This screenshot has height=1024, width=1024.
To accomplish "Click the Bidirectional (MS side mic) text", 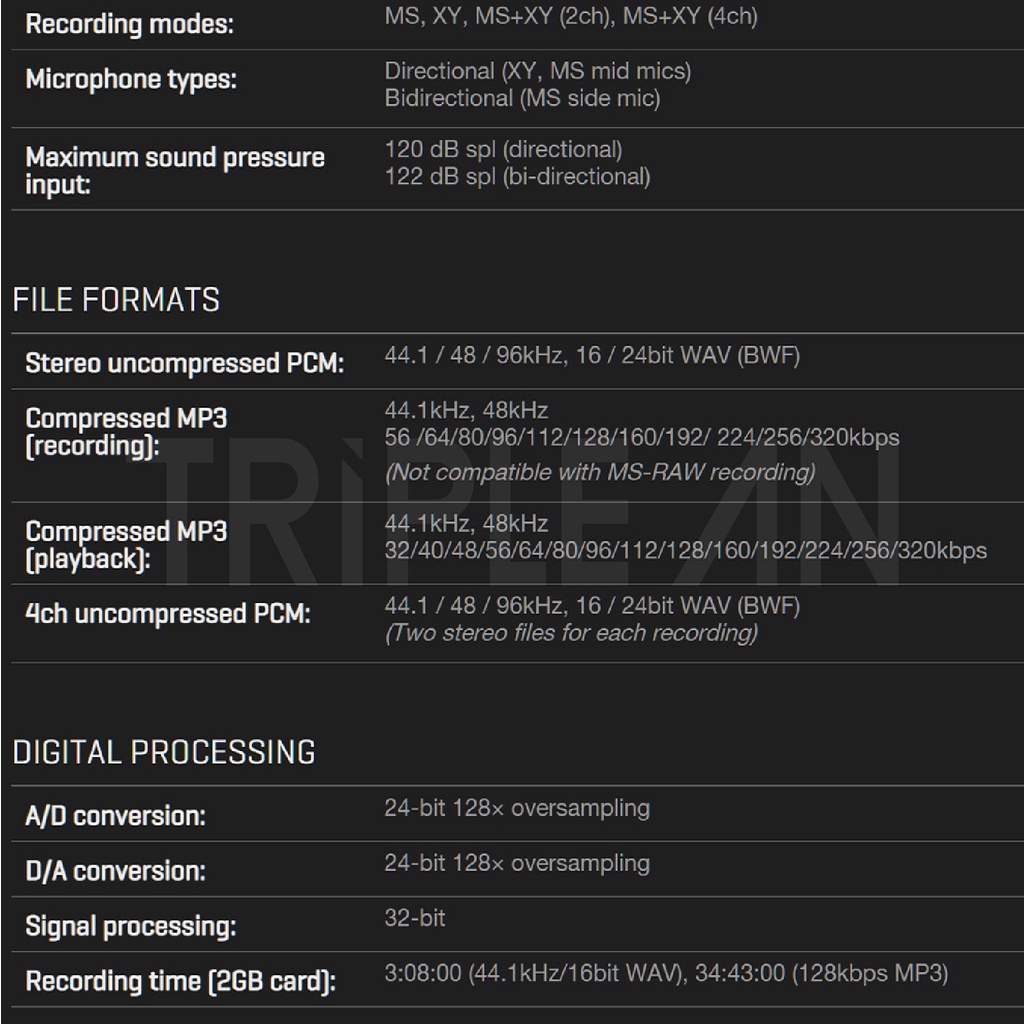I will point(522,98).
